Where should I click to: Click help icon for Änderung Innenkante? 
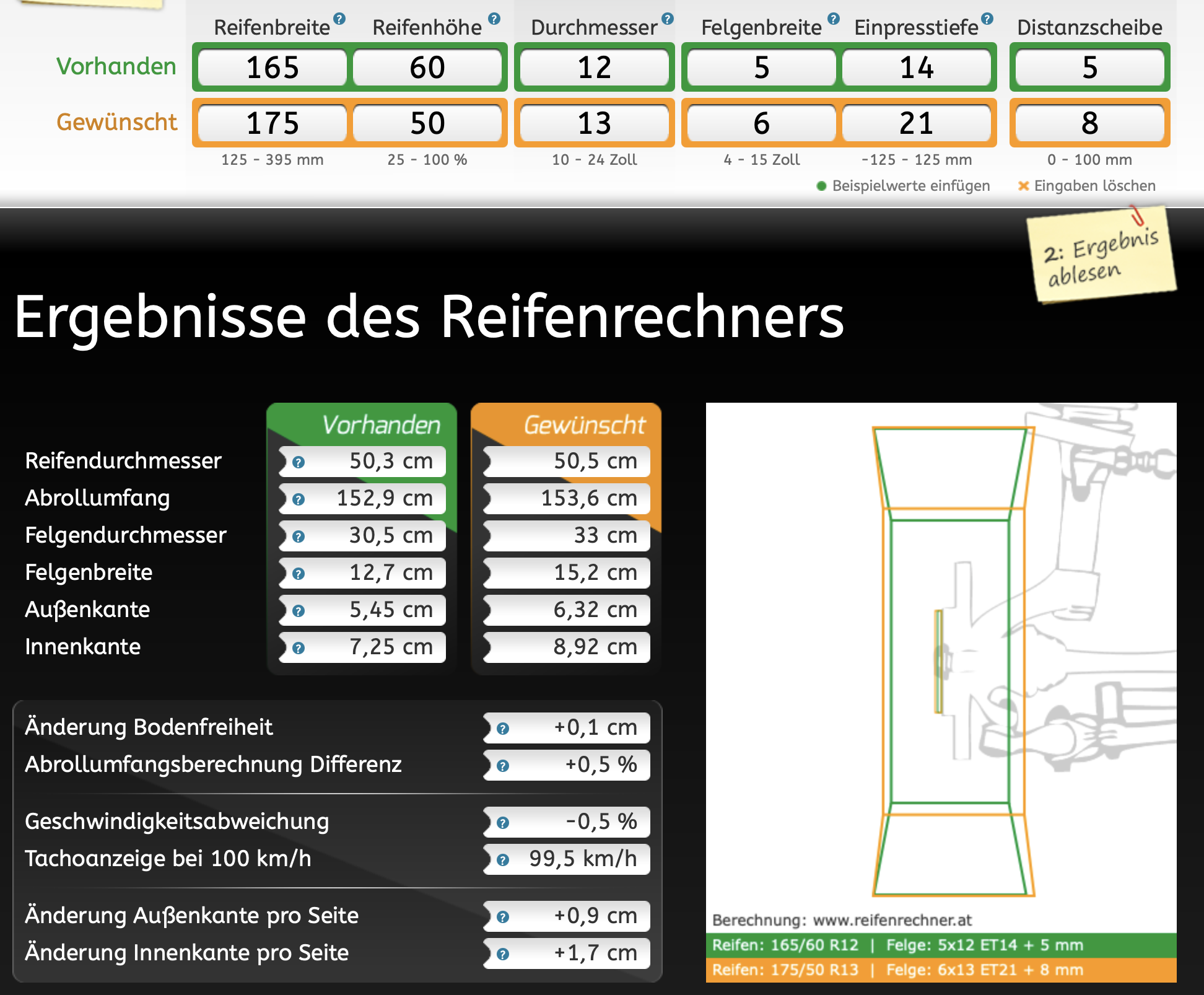[503, 954]
